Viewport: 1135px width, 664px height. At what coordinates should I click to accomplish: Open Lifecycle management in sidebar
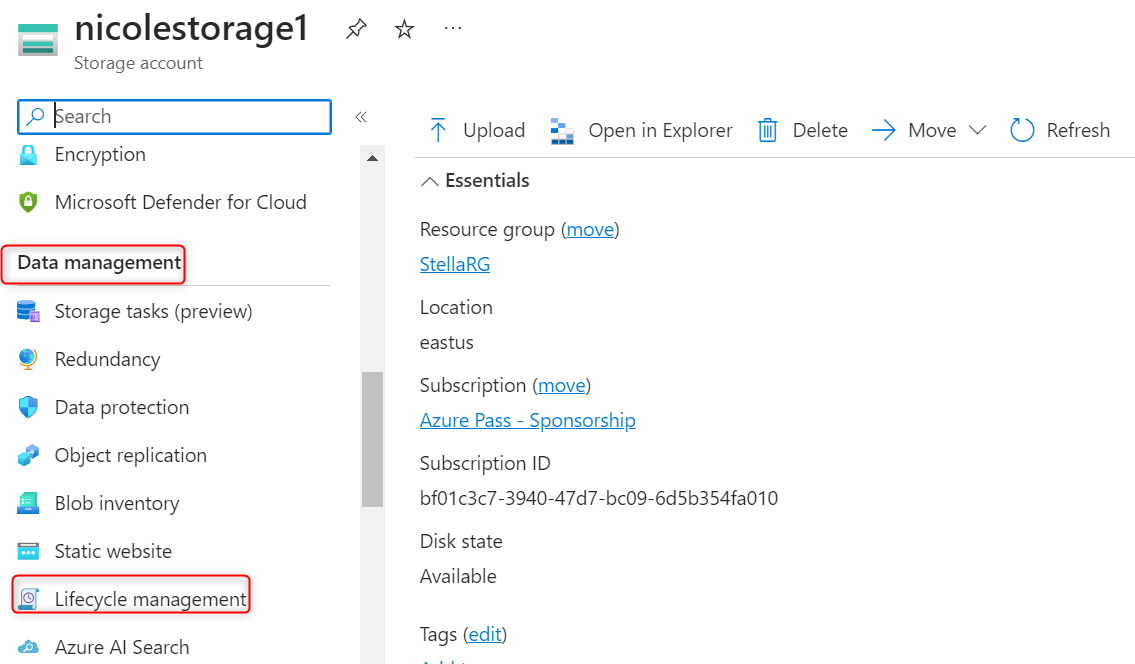150,599
